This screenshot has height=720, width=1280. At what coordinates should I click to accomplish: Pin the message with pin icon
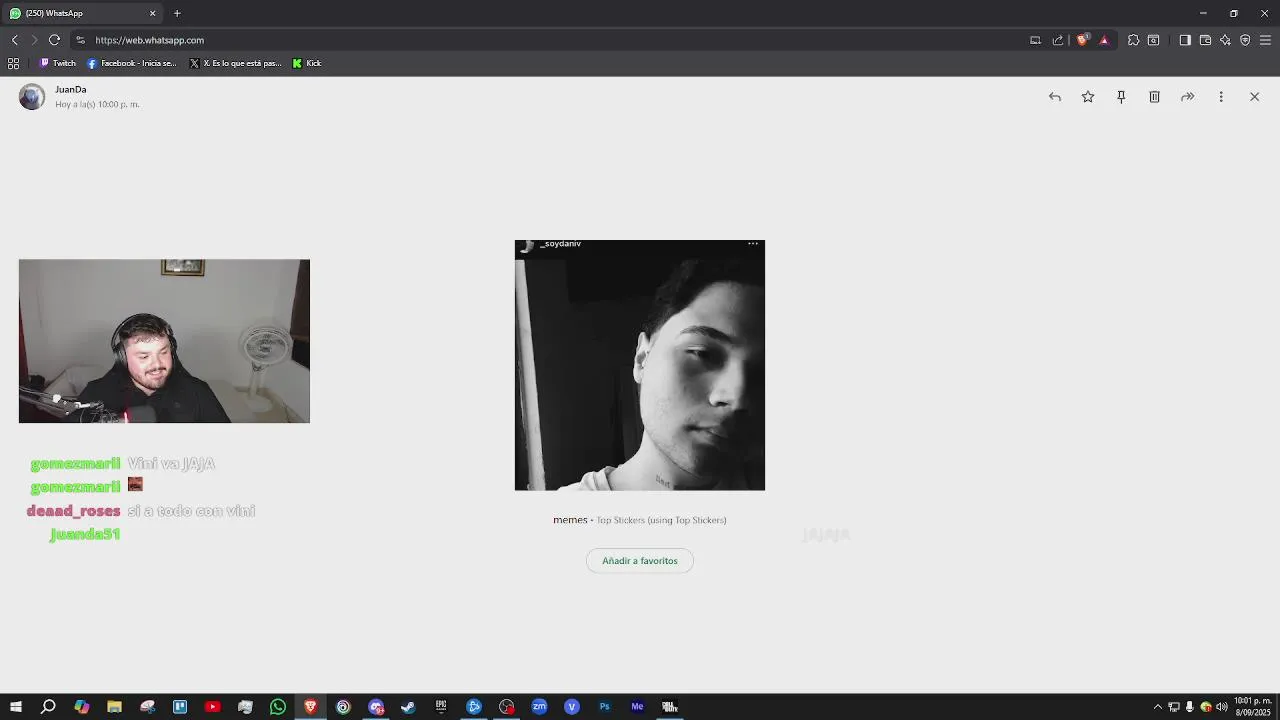pos(1121,97)
